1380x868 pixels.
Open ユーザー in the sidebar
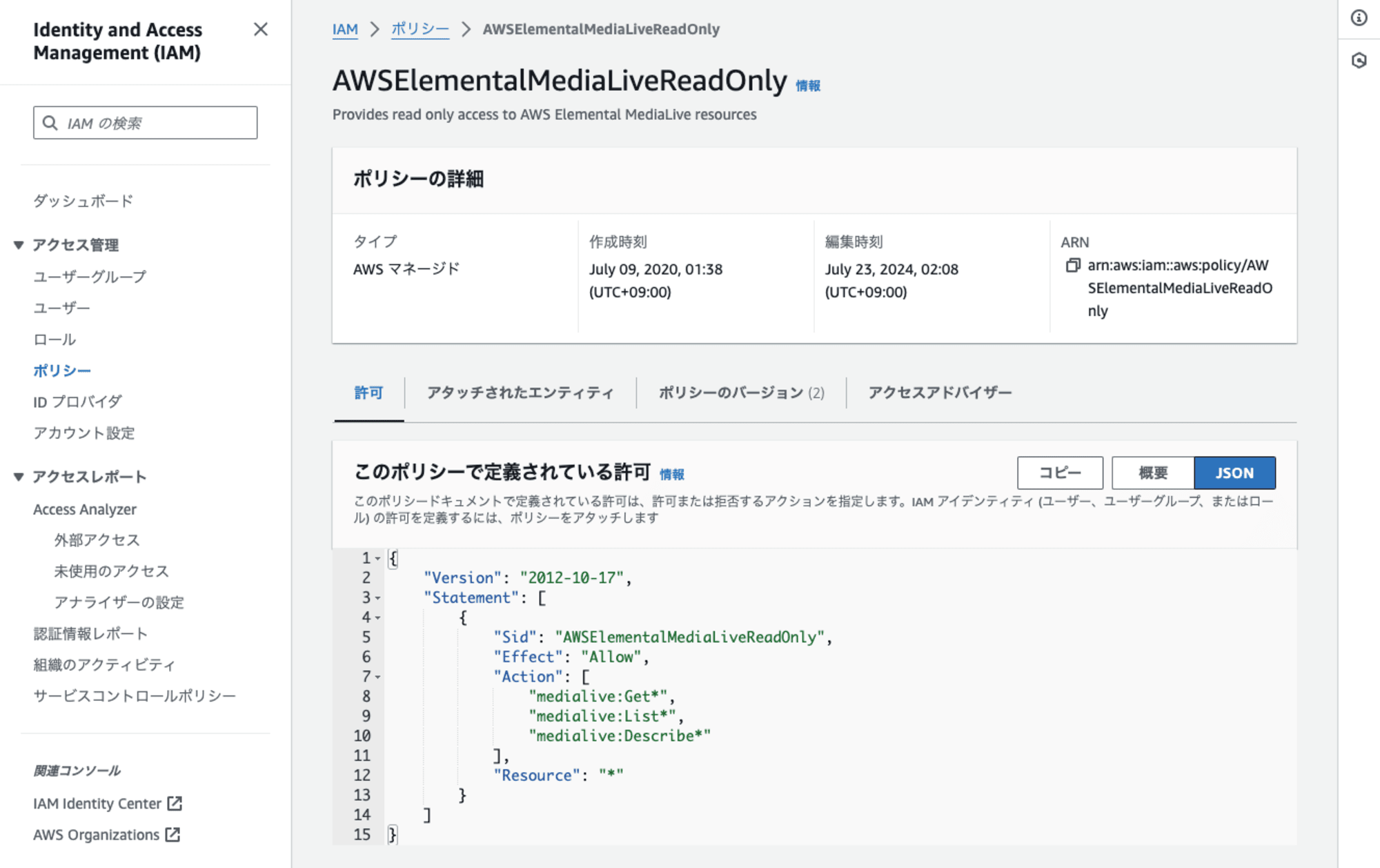coord(61,308)
